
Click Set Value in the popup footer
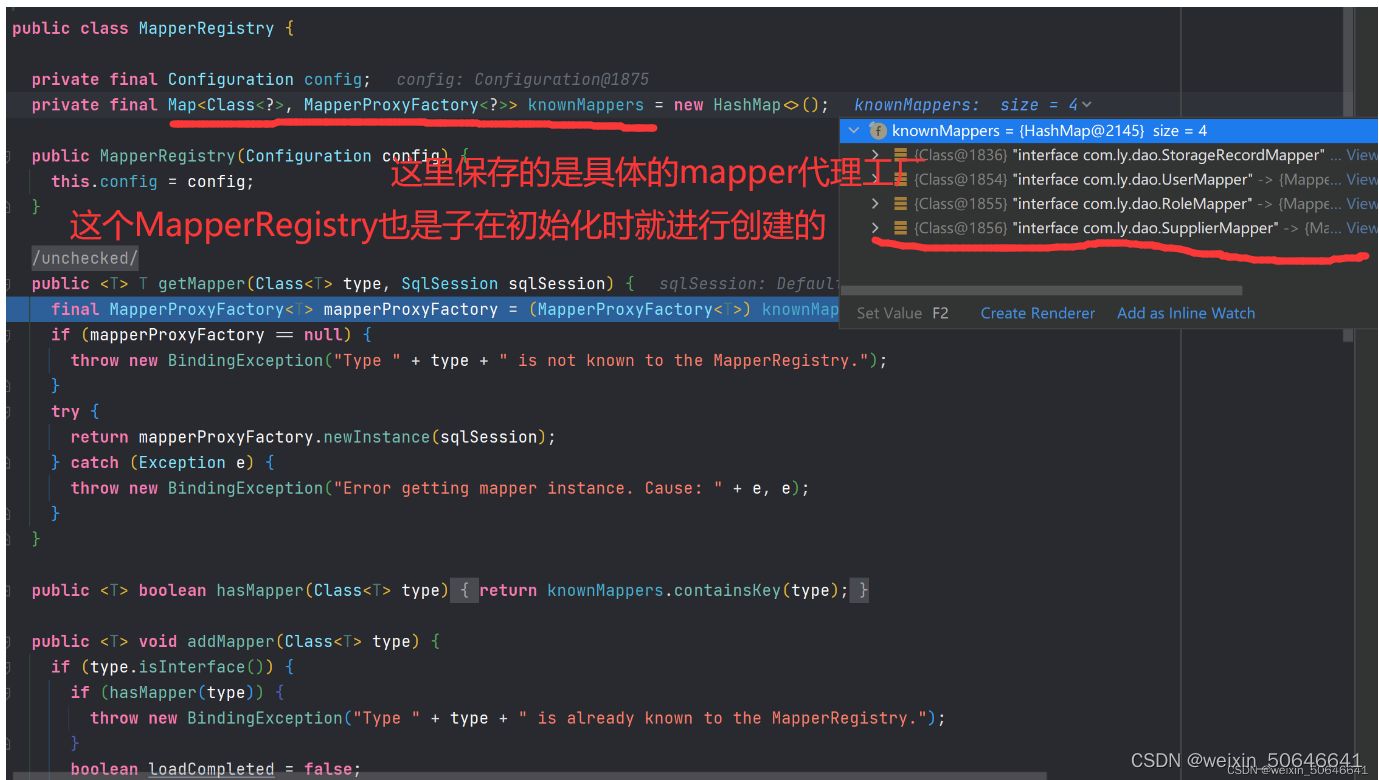click(889, 312)
